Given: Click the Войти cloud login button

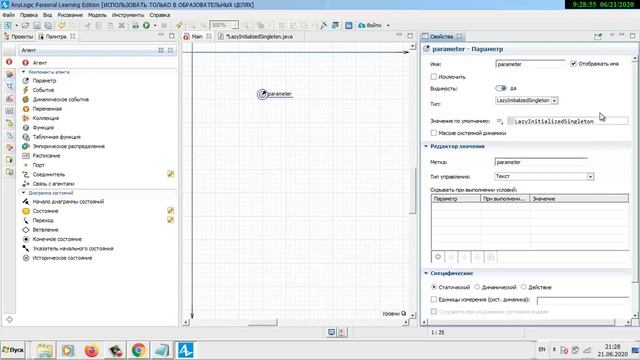Looking at the screenshot, I should [x=370, y=25].
